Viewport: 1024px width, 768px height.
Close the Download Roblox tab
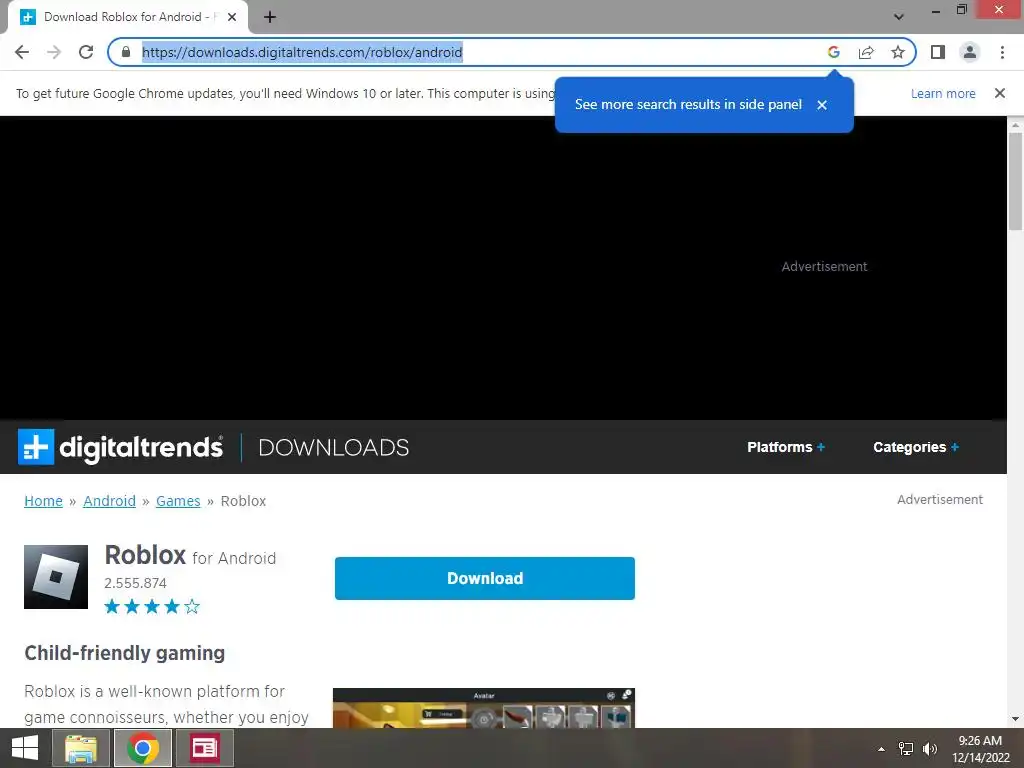click(232, 18)
